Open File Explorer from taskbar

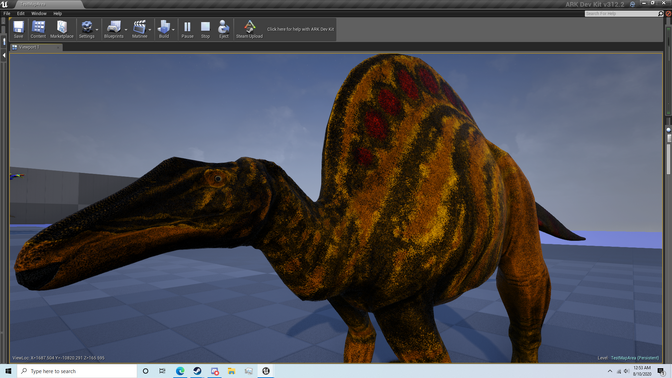tap(231, 371)
